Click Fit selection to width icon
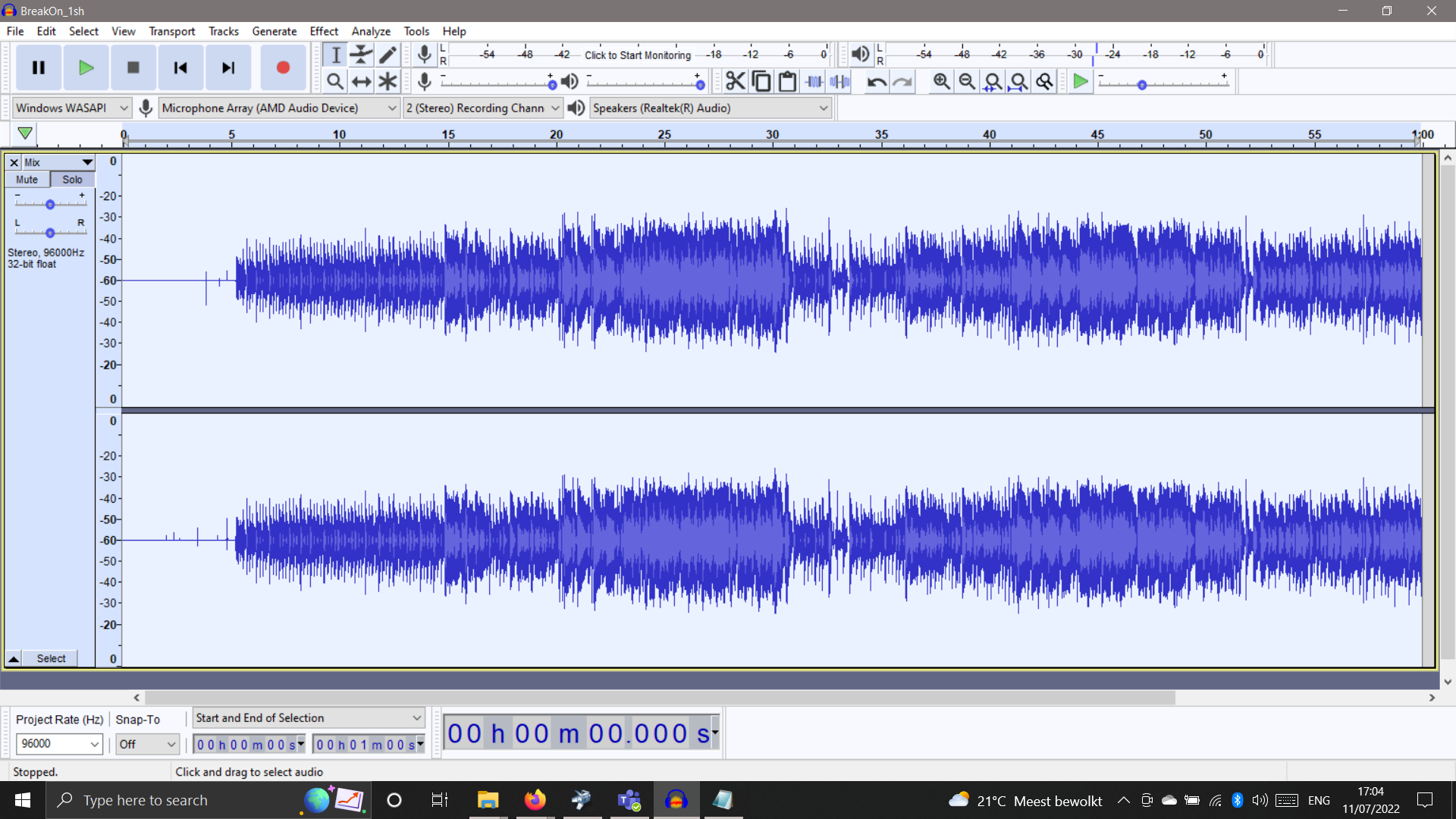1456x819 pixels. pyautogui.click(x=993, y=81)
